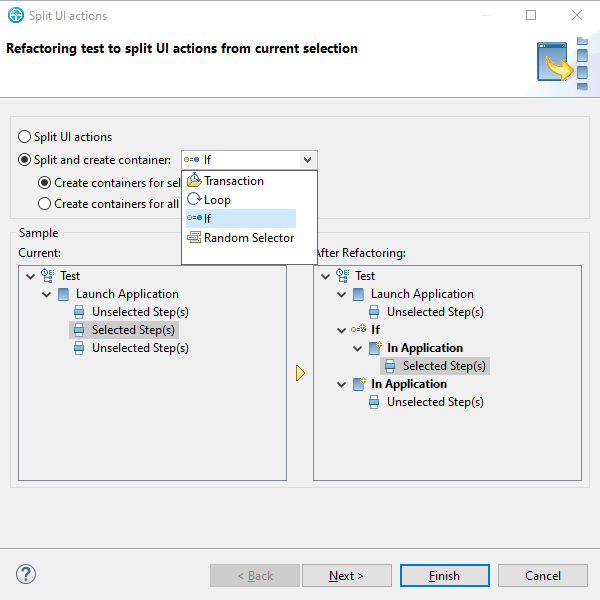Click the Finish button

(445, 575)
